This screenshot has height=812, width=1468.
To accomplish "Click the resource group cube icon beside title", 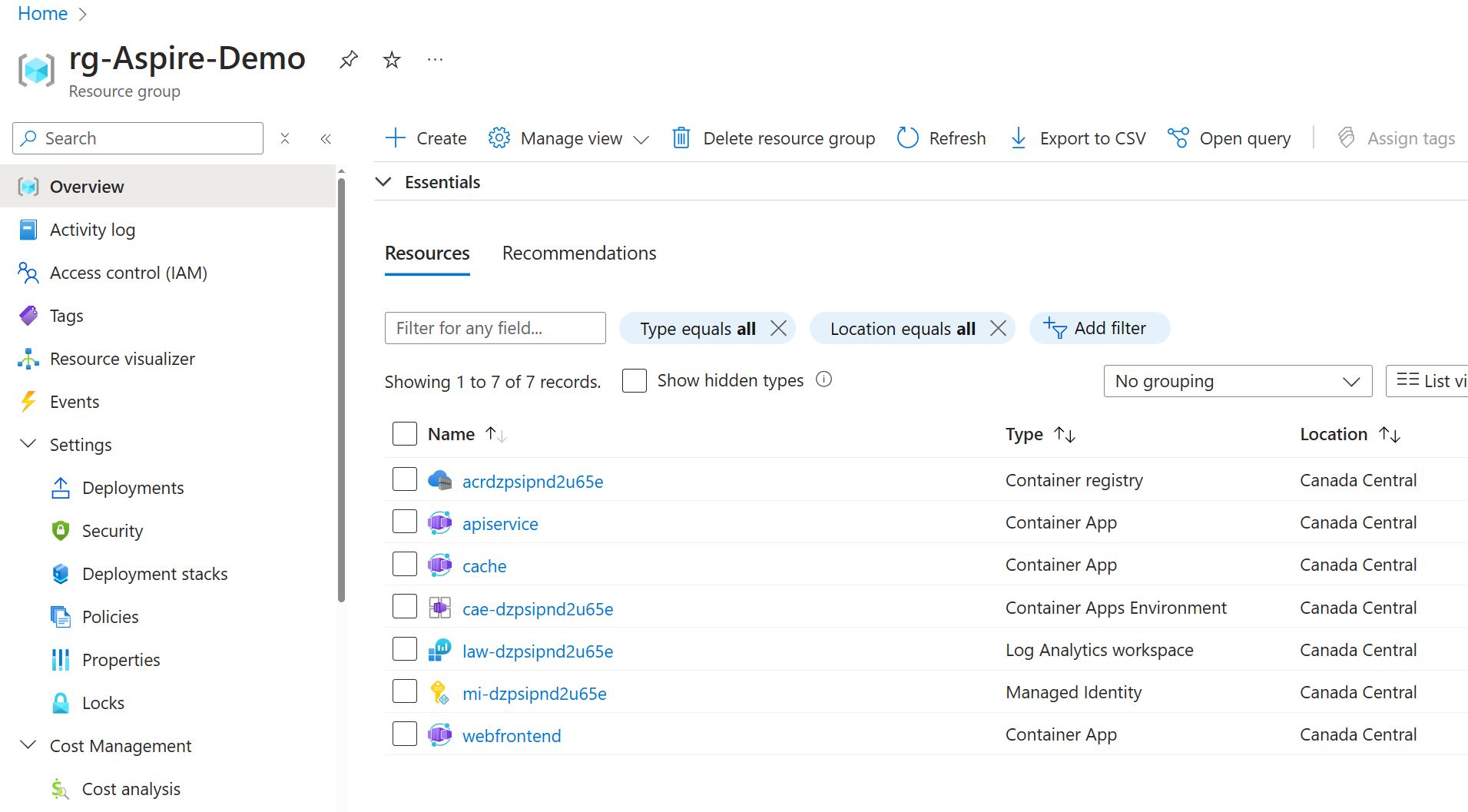I will click(x=36, y=70).
